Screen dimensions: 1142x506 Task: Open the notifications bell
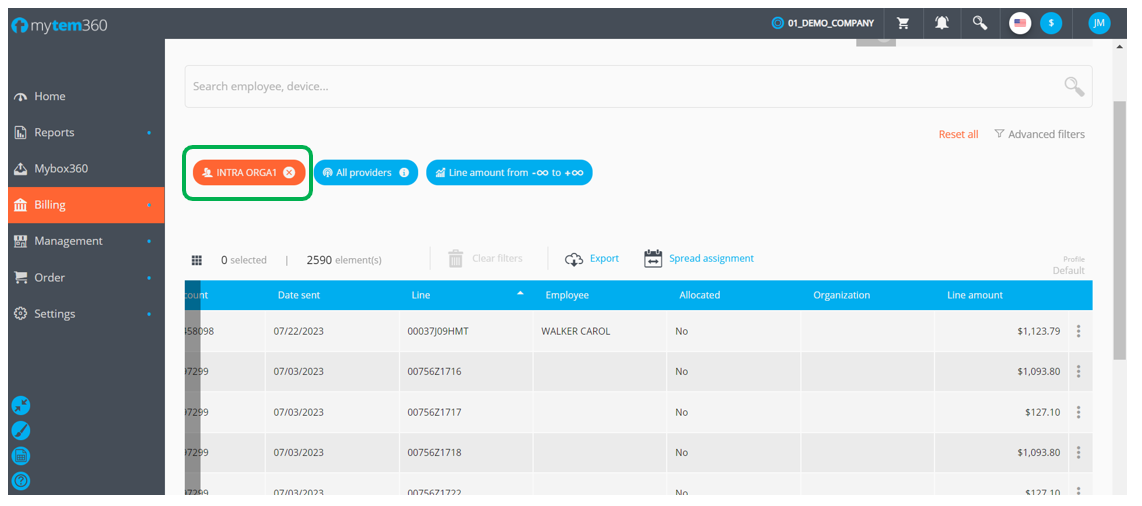pos(942,23)
